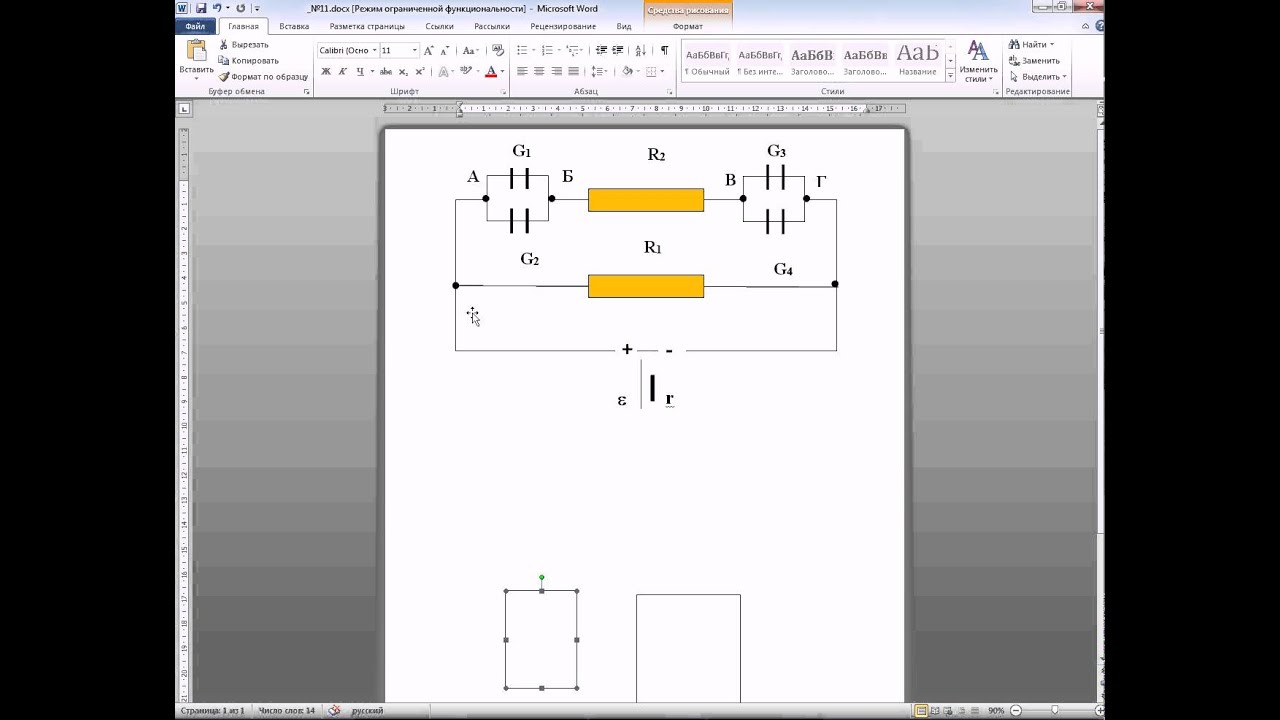Toggle paragraph marks (¶) display
The image size is (1280, 720).
[664, 50]
